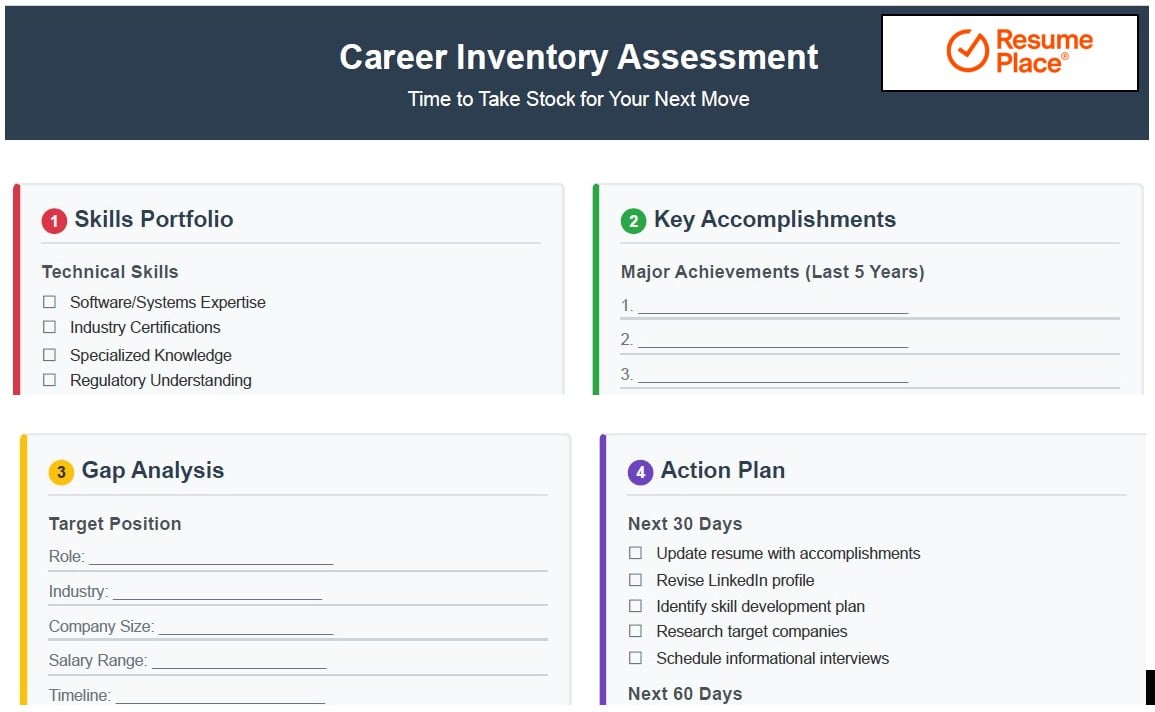Click the Industry blank field
Viewport: 1155px width, 712px height.
click(217, 593)
